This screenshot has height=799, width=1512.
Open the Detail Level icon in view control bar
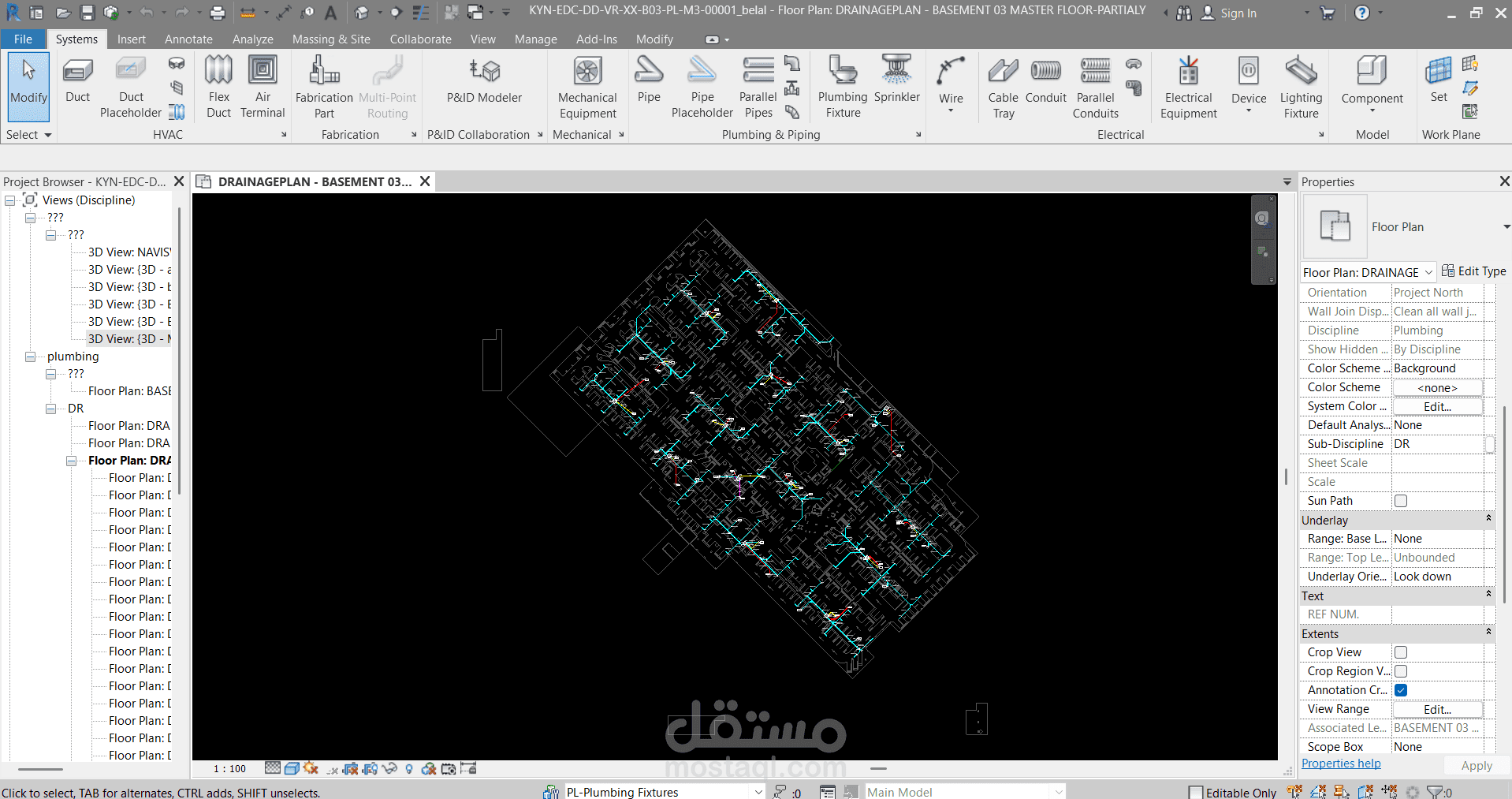coord(273,768)
